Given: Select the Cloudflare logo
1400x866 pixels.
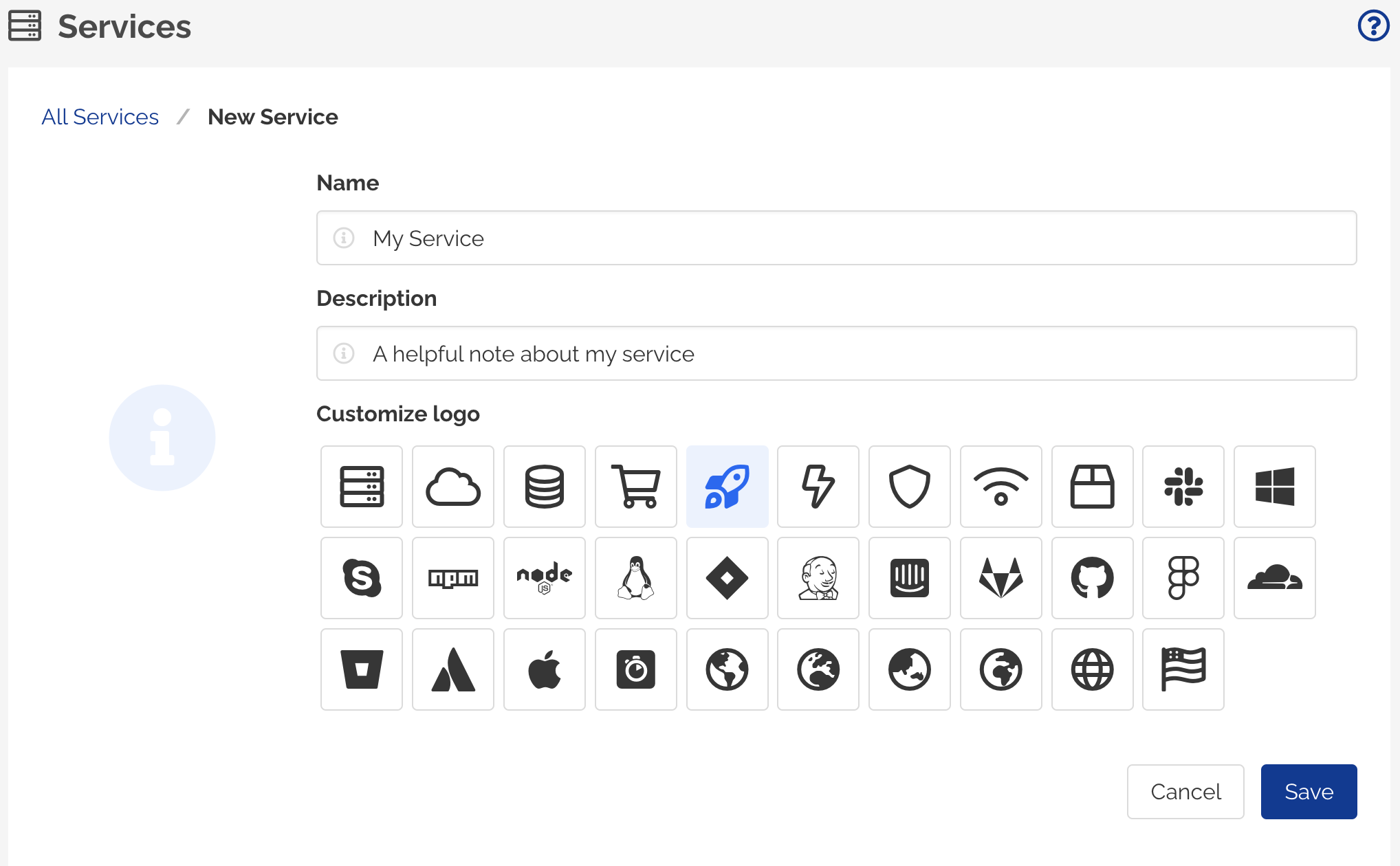Looking at the screenshot, I should pyautogui.click(x=1274, y=578).
